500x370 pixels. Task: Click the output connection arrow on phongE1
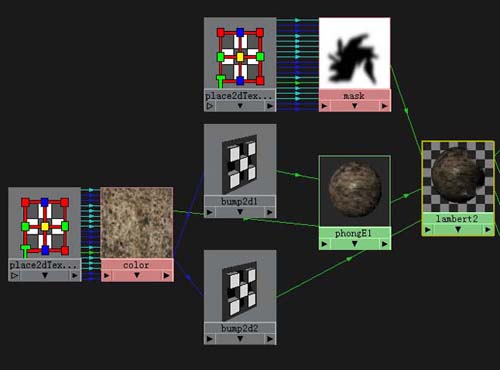click(385, 244)
